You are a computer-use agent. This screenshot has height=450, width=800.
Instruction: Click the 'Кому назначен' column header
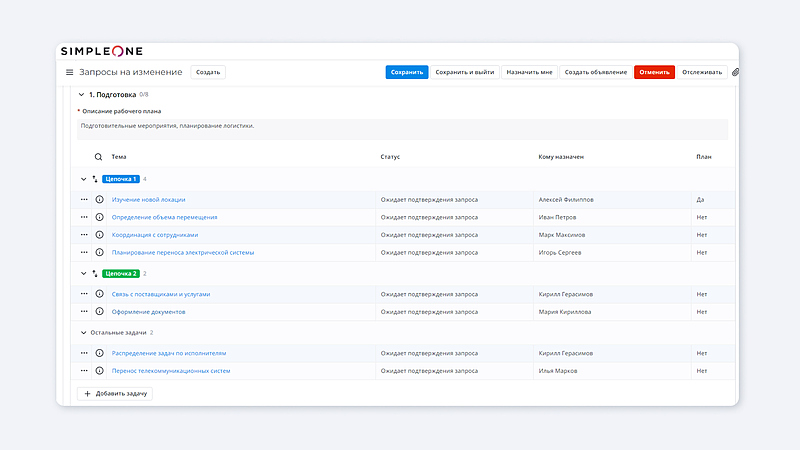(x=560, y=157)
